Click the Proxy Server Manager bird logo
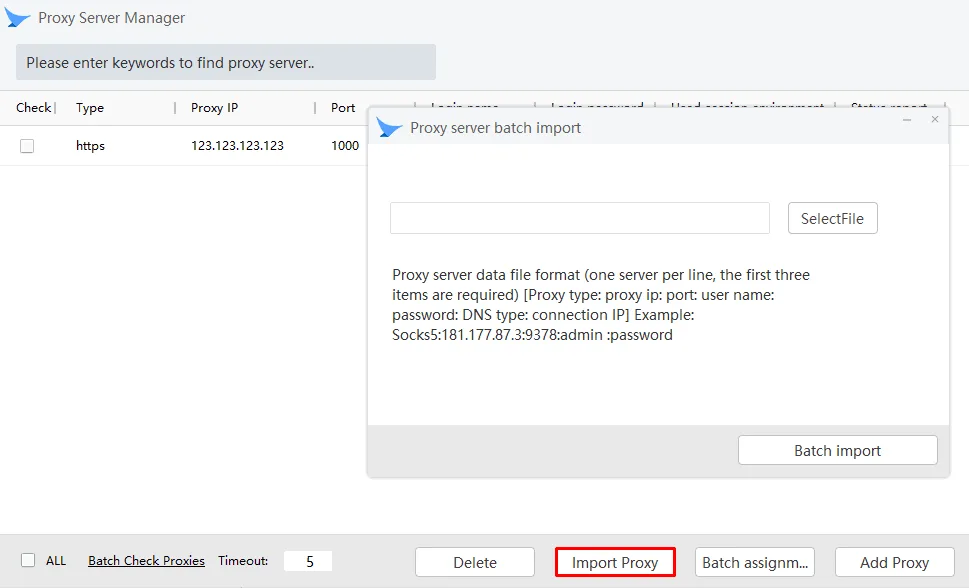Screen dimensions: 969x588 pyautogui.click(x=17, y=18)
